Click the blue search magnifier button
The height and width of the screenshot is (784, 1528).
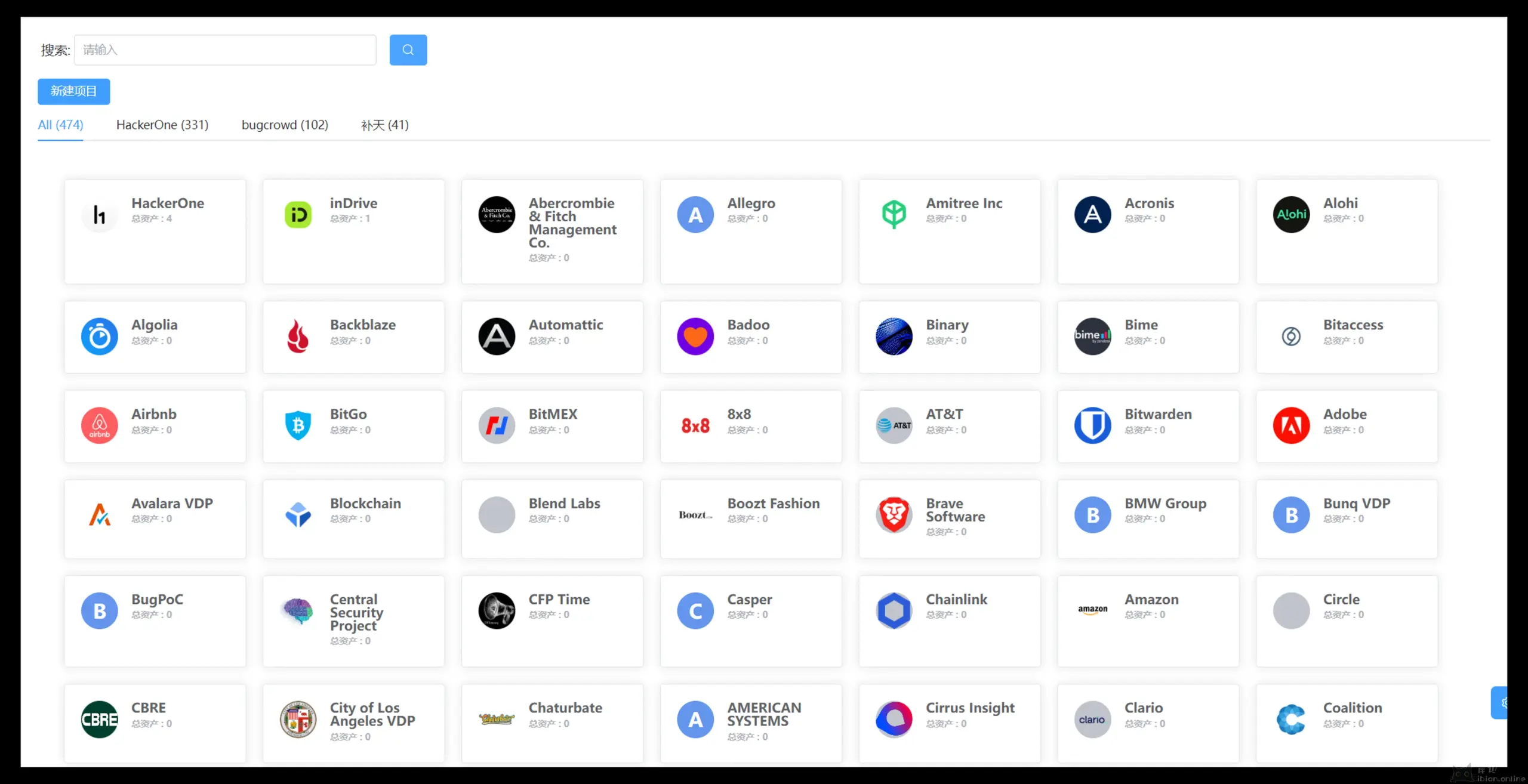(408, 50)
